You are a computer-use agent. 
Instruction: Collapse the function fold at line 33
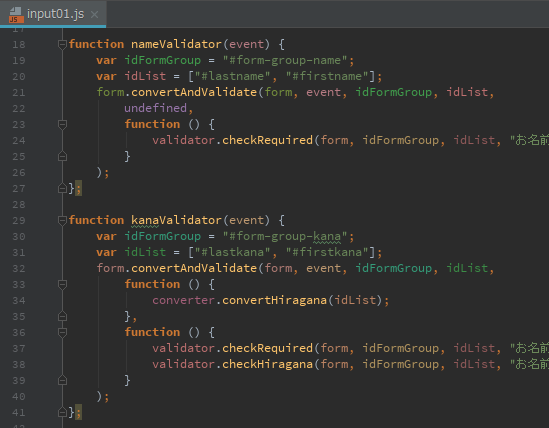(62, 284)
